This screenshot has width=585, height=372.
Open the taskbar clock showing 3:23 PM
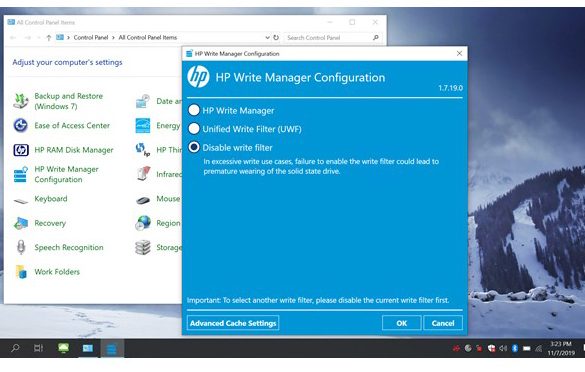(x=561, y=348)
